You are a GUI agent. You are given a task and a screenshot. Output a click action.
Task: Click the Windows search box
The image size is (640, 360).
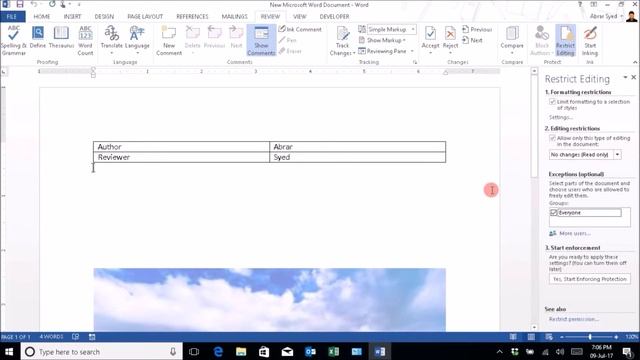tap(101, 351)
